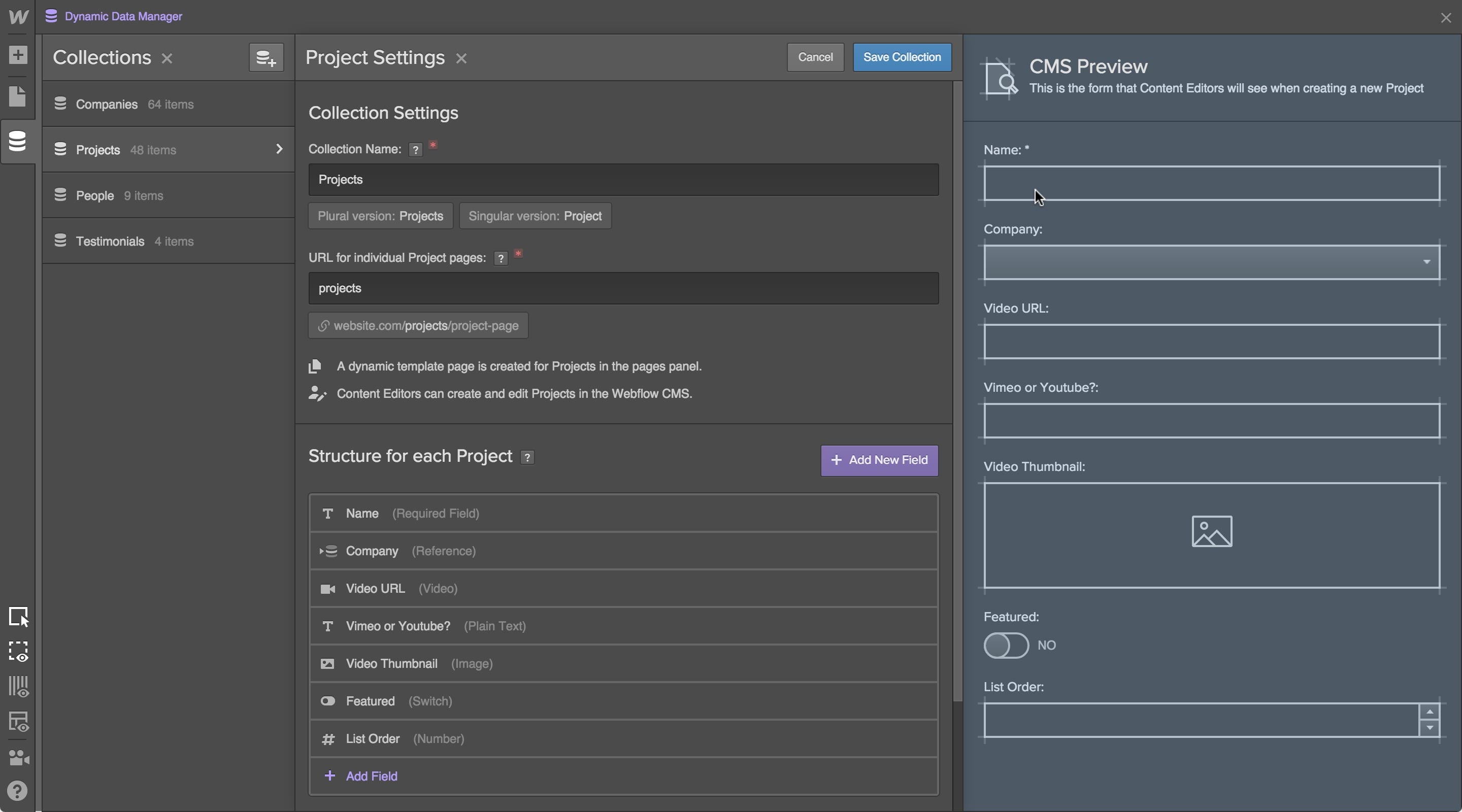This screenshot has height=812, width=1462.
Task: Click the video tutorials camera icon
Action: (19, 758)
